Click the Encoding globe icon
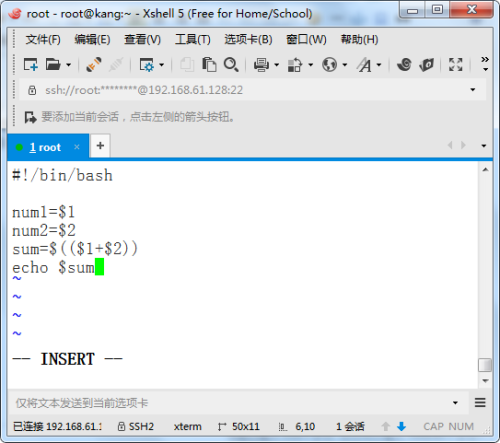 329,65
